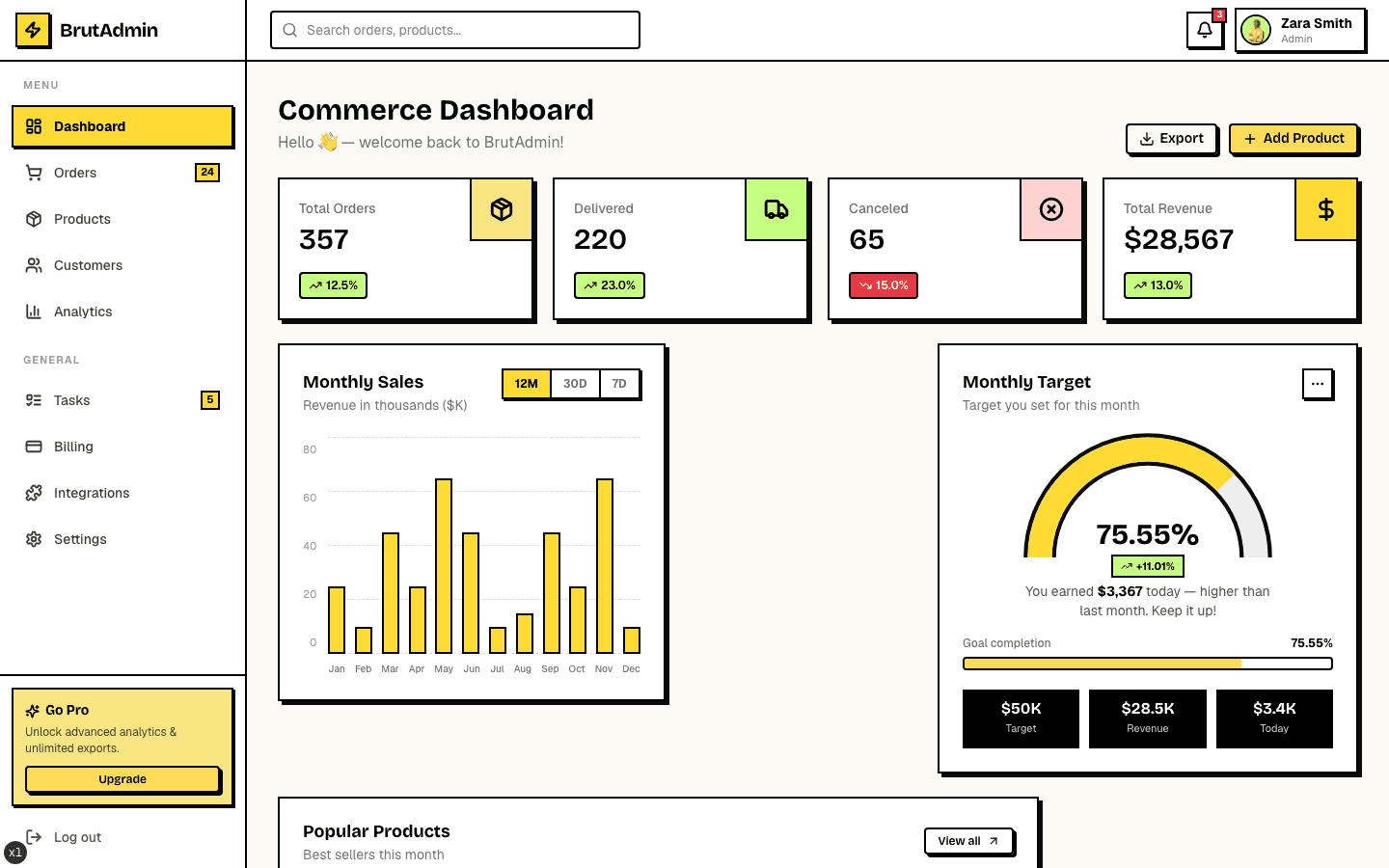
Task: Click the 12.5% trend badge on Total Orders
Action: pos(333,285)
